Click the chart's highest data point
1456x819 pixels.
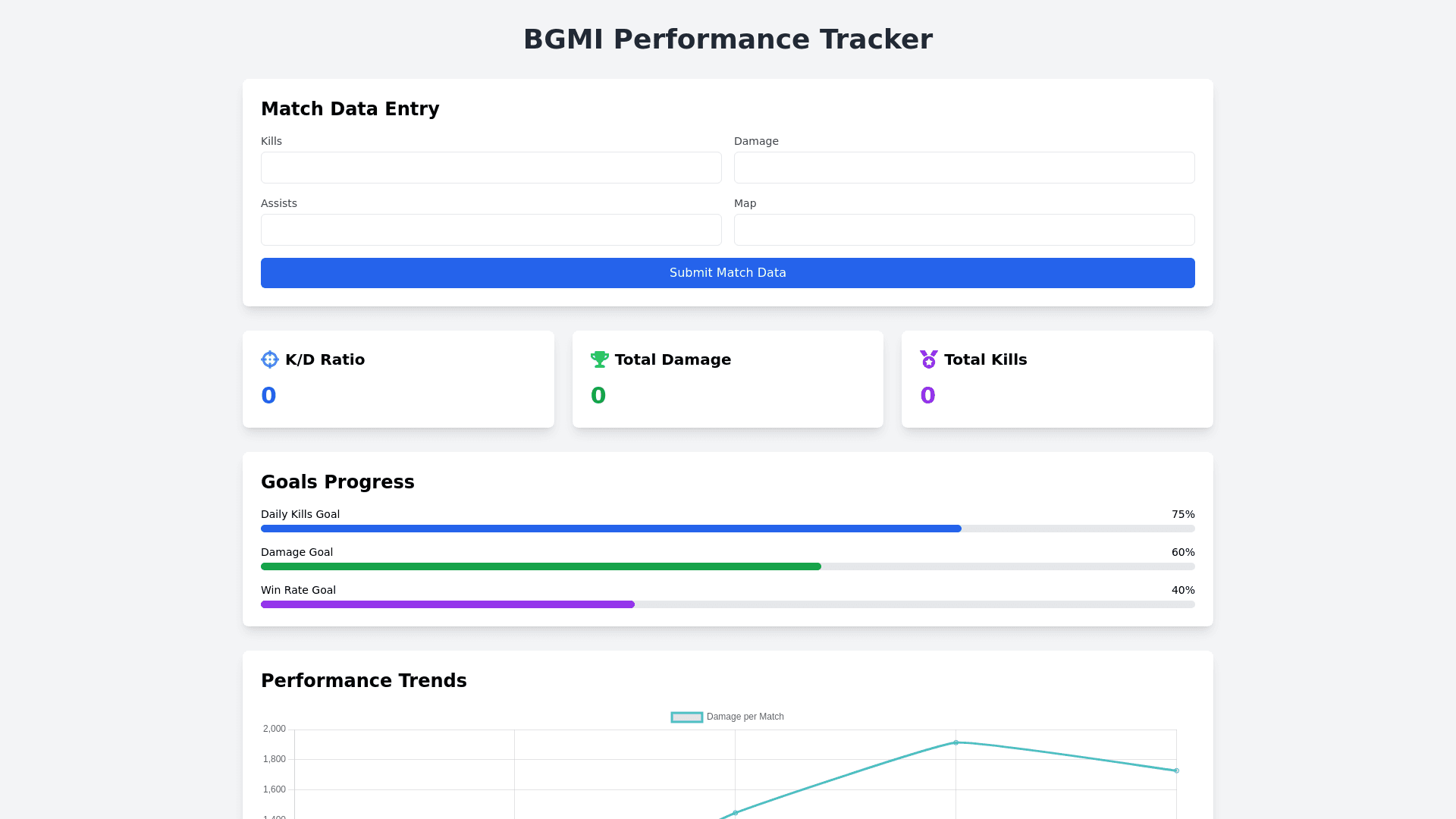[955, 742]
